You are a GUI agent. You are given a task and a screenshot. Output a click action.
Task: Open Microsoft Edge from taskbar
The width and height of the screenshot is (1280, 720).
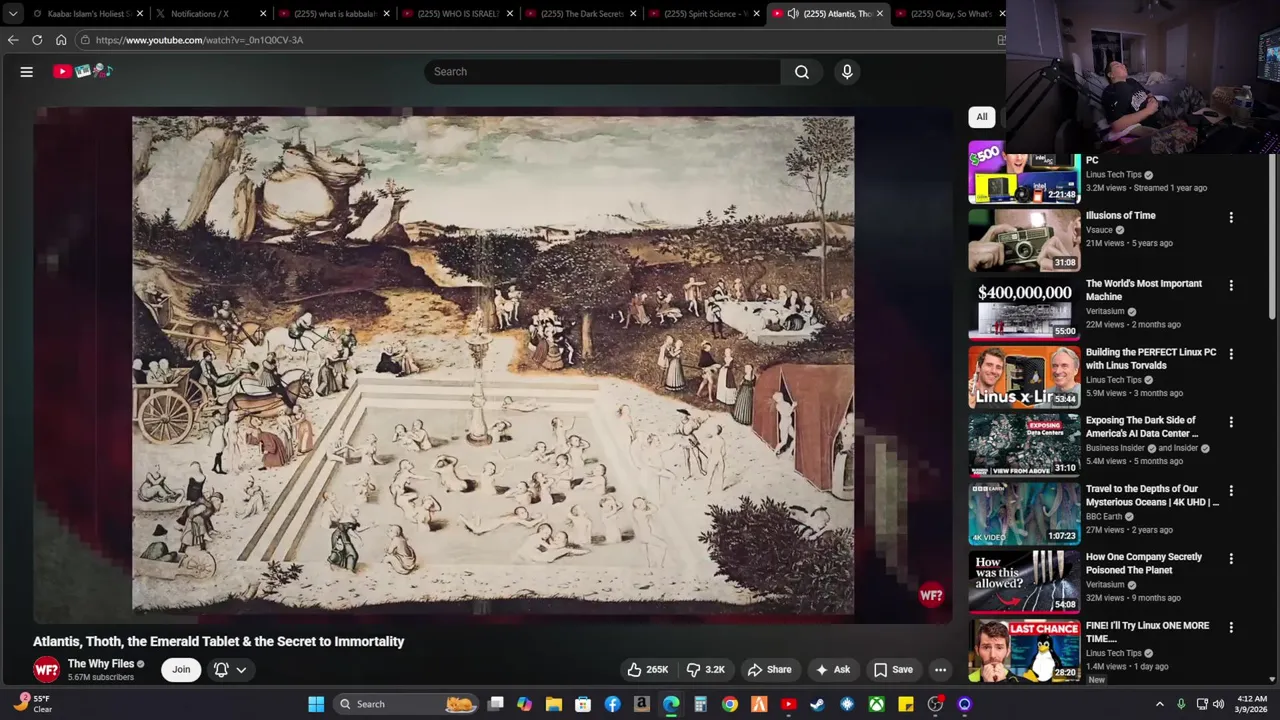pos(671,704)
